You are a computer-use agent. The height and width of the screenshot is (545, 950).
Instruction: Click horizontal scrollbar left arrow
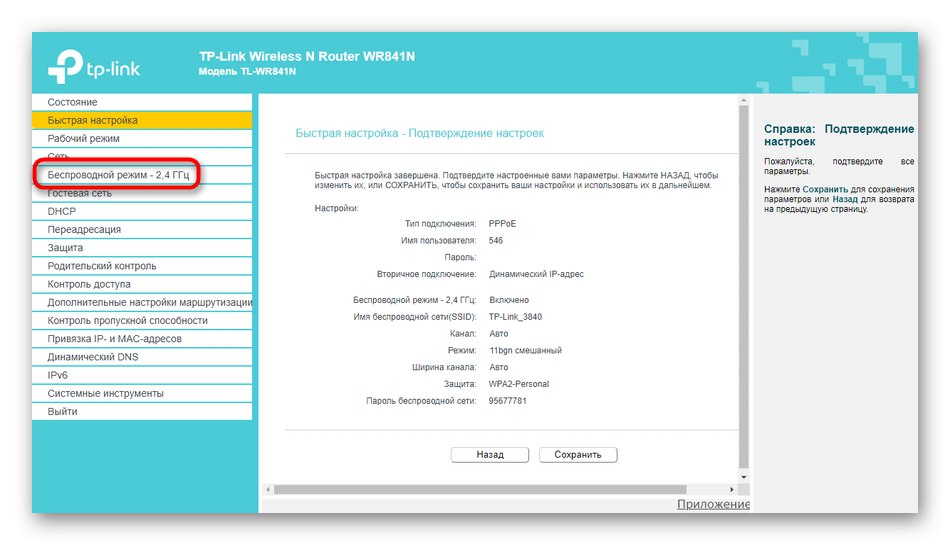click(268, 489)
